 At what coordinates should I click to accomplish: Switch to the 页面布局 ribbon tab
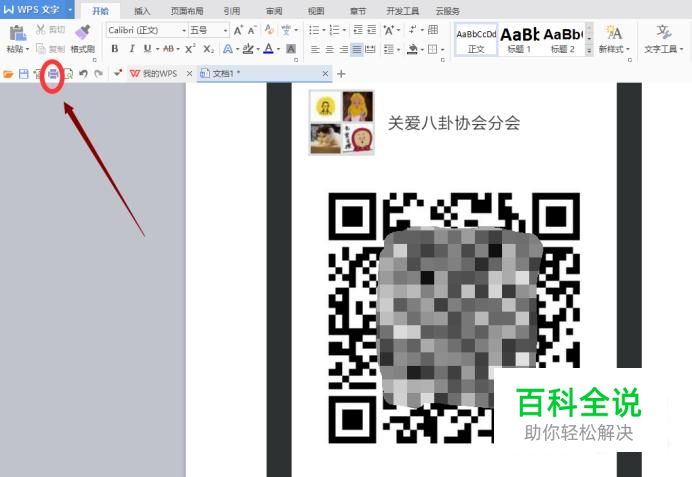187,11
